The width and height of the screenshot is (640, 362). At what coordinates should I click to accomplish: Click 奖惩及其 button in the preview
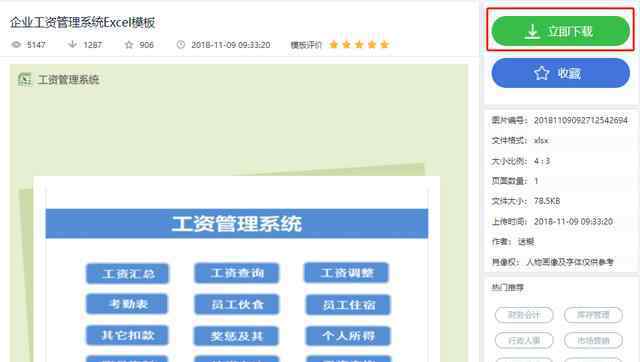coord(237,336)
